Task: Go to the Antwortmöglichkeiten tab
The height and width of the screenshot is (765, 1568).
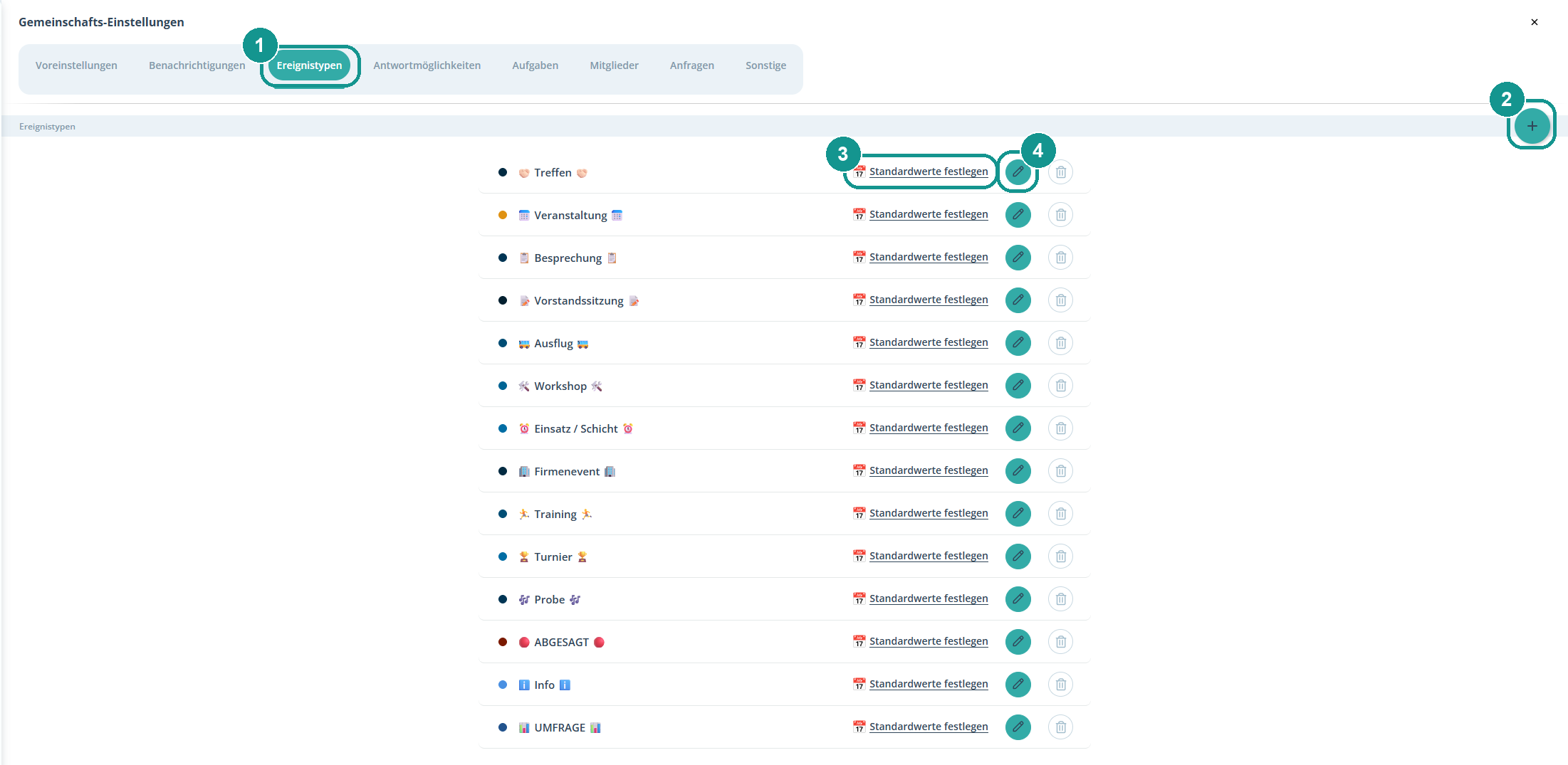Action: click(x=427, y=65)
